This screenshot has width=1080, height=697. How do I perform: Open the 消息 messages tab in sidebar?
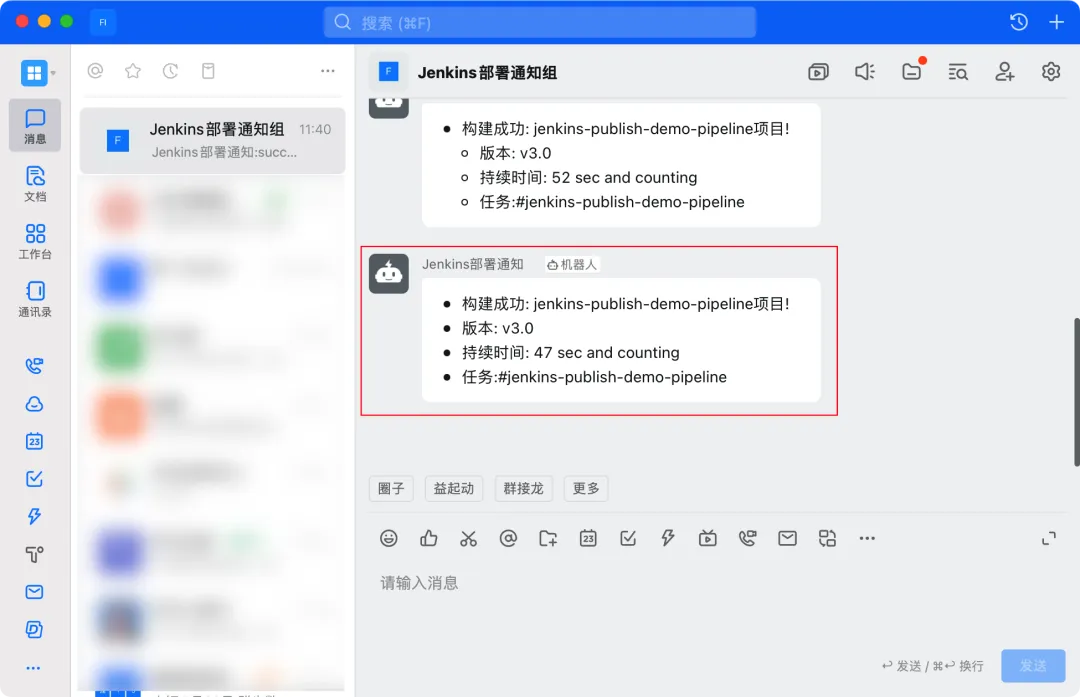[35, 125]
